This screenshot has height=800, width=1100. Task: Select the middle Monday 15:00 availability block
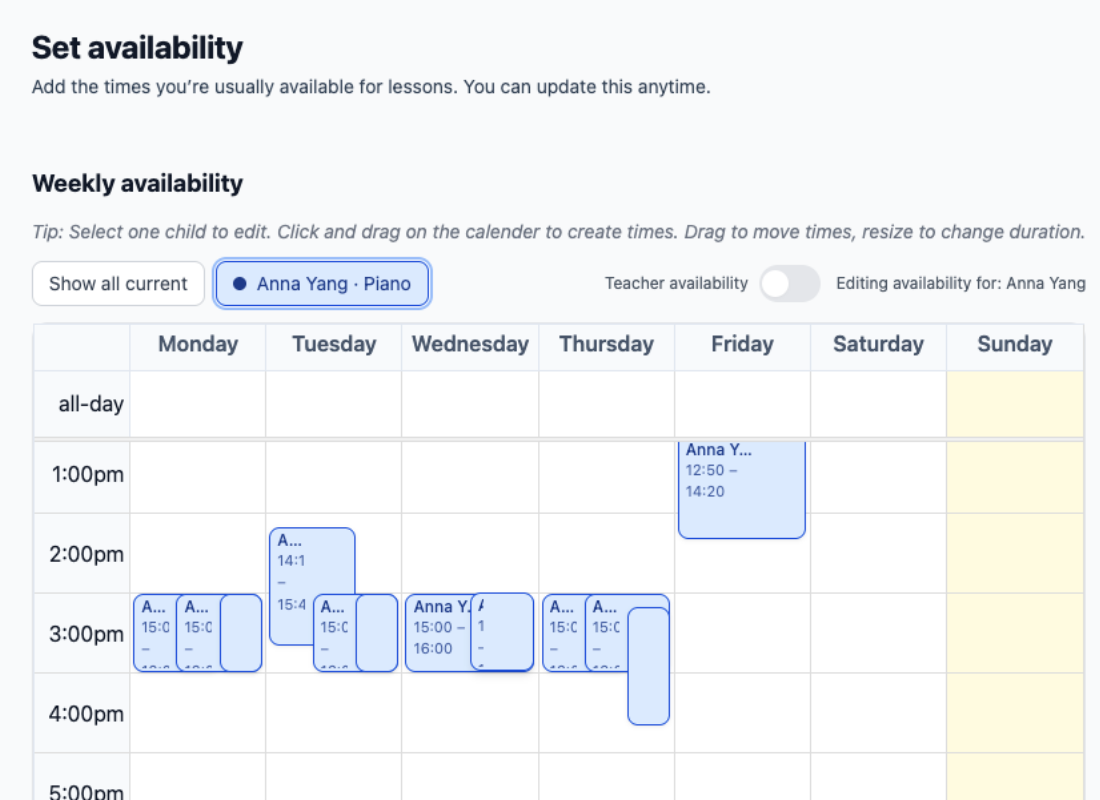196,630
